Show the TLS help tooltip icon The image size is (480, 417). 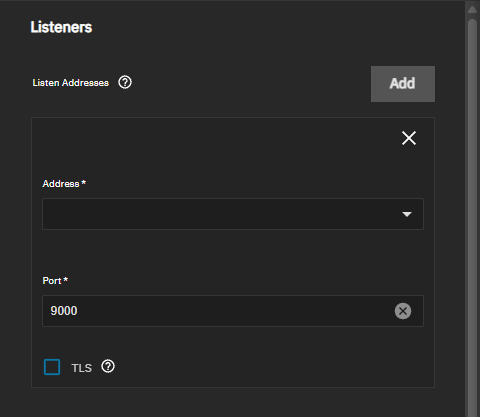click(x=108, y=366)
